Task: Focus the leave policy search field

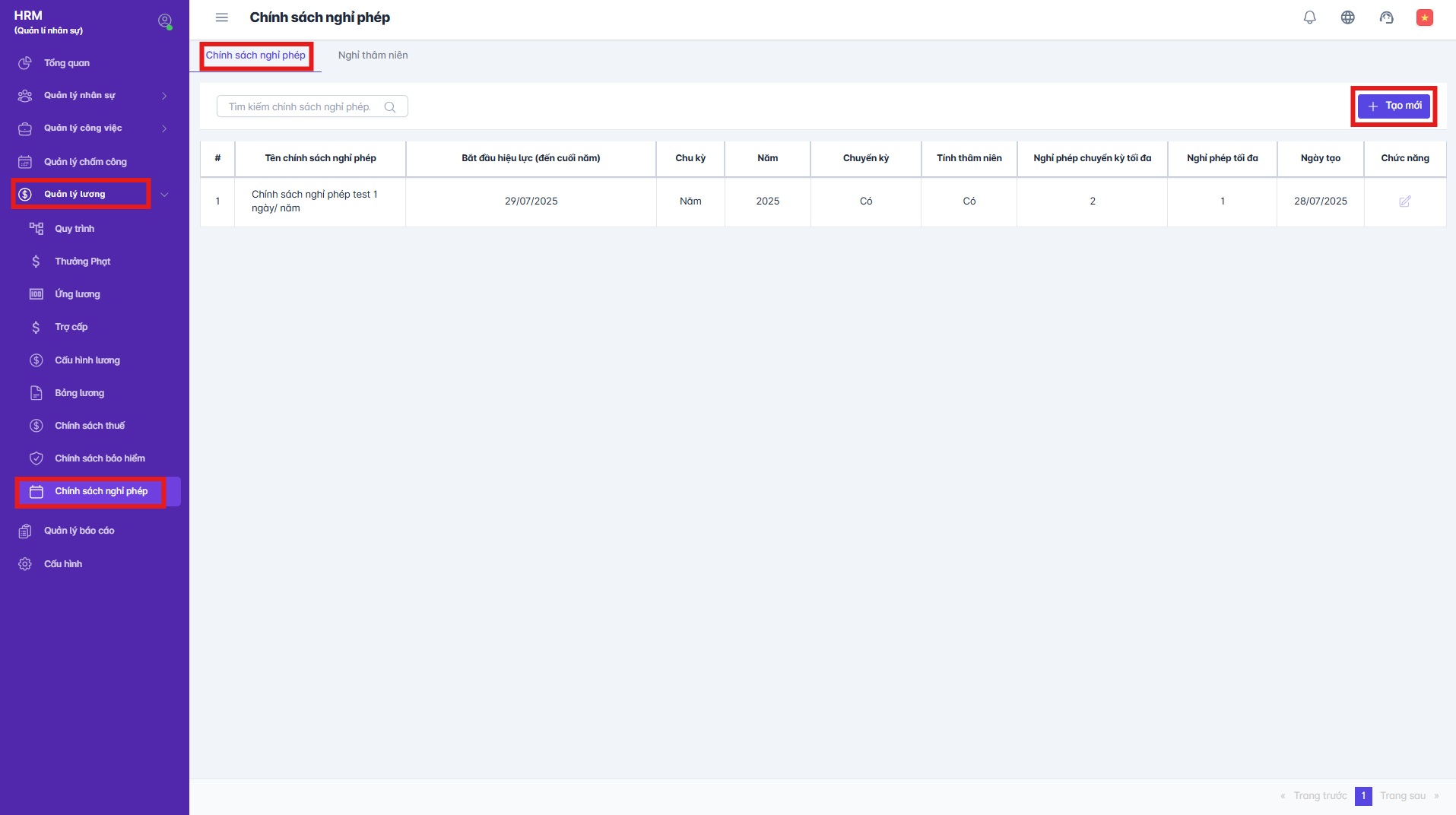Action: (300, 107)
